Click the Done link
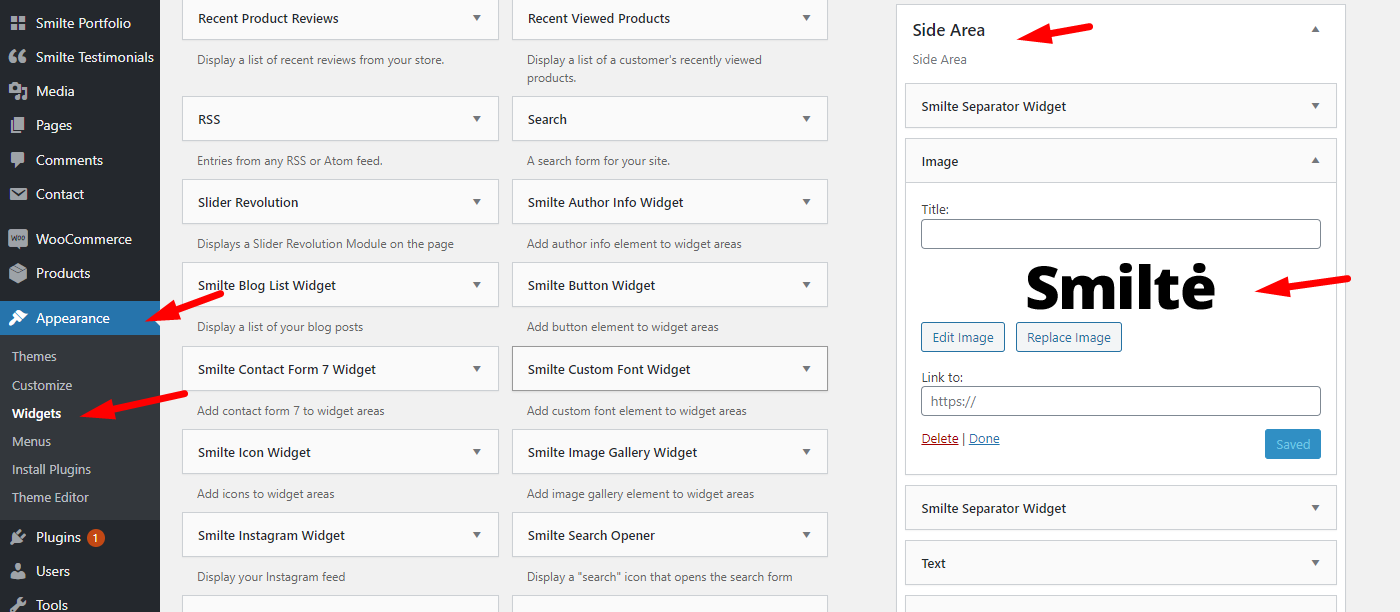 [984, 439]
